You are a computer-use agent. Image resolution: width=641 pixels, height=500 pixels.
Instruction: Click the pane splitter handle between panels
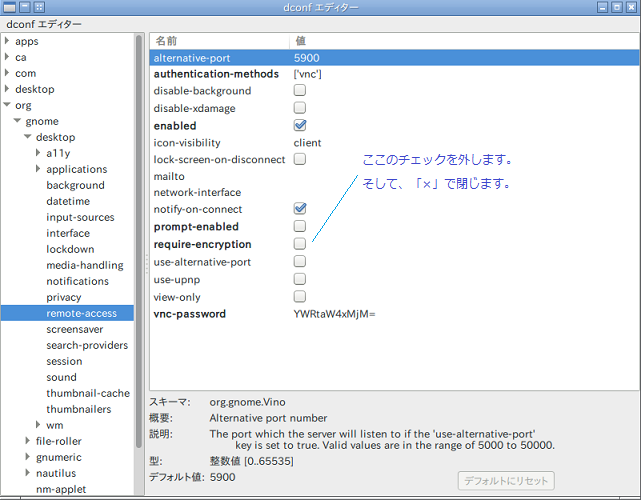[x=146, y=264]
